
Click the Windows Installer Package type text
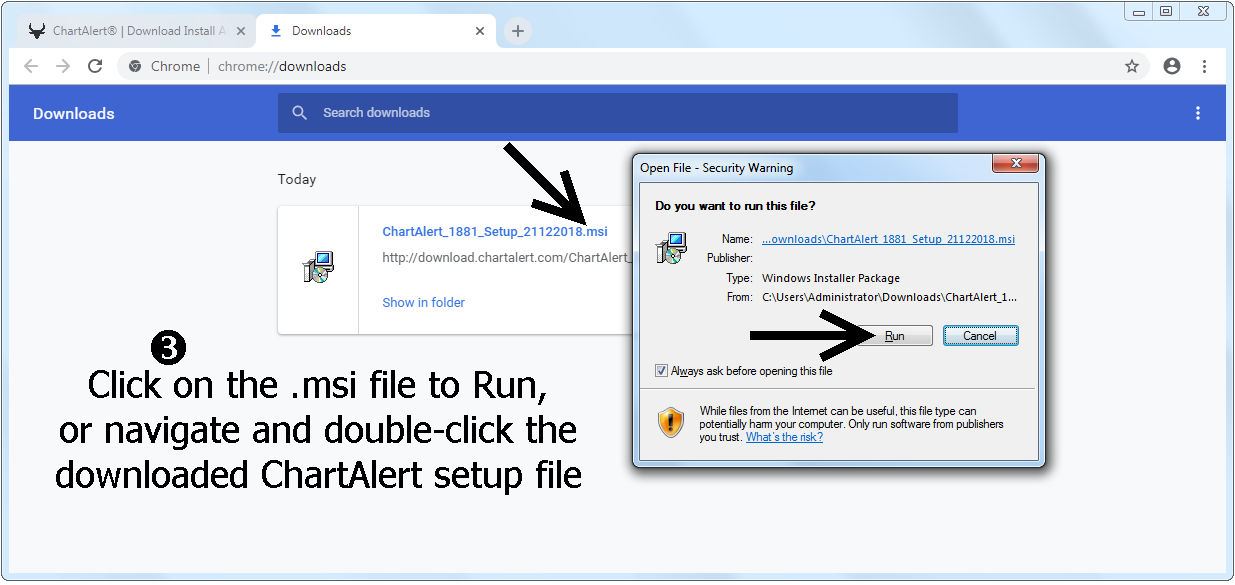coord(831,278)
